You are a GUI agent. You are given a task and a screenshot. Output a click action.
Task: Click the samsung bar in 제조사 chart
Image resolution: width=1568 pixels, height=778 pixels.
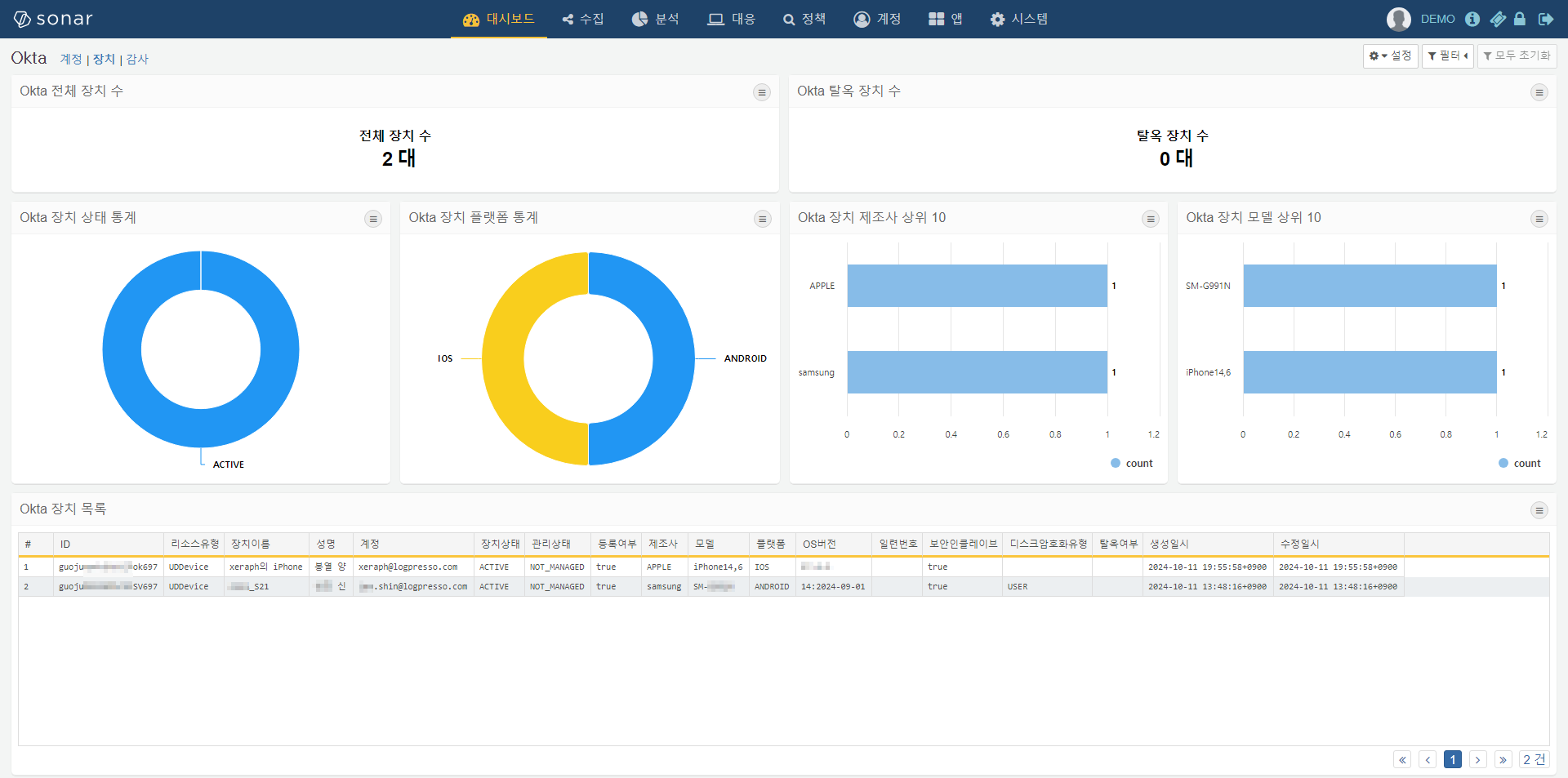pyautogui.click(x=977, y=372)
